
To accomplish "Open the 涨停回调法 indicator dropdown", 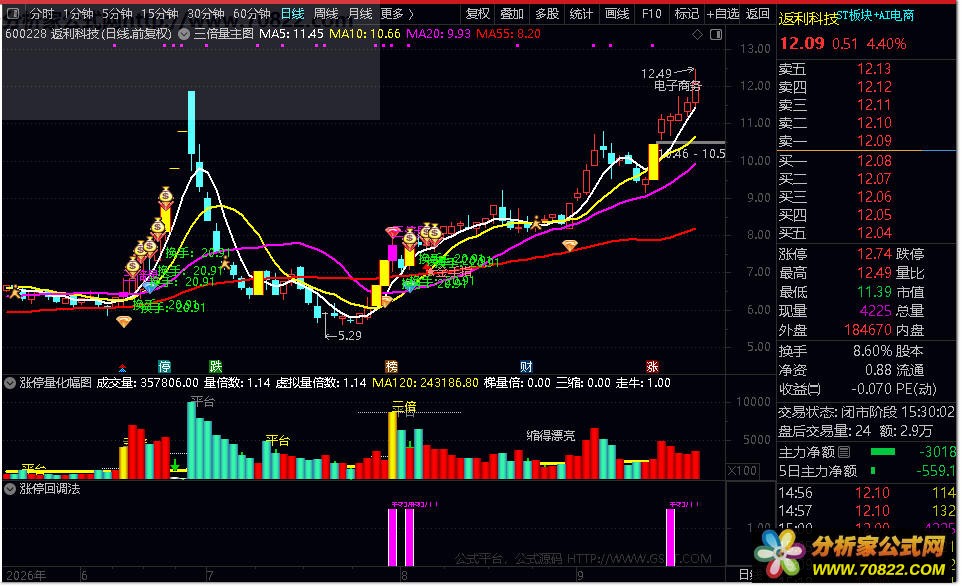I will pyautogui.click(x=10, y=489).
